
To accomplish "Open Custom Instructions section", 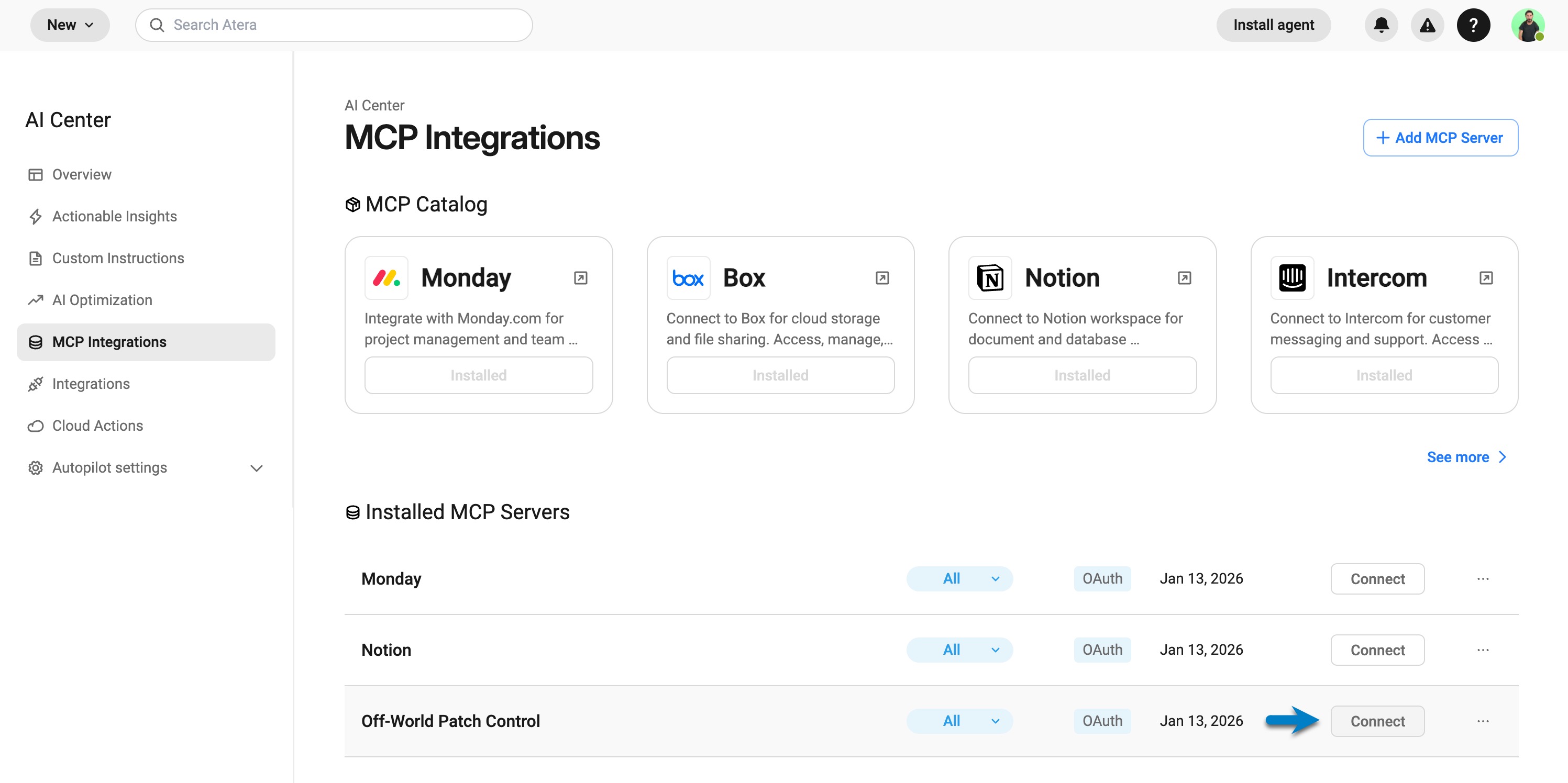I will pos(146,259).
